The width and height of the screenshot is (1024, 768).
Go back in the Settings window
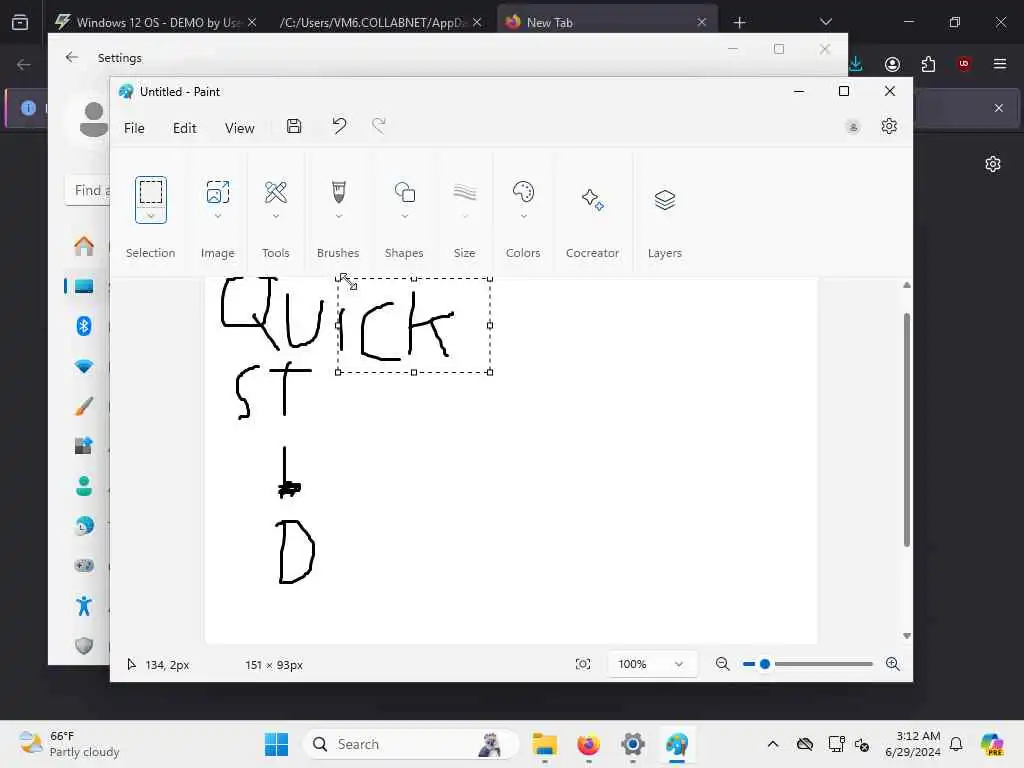click(72, 57)
